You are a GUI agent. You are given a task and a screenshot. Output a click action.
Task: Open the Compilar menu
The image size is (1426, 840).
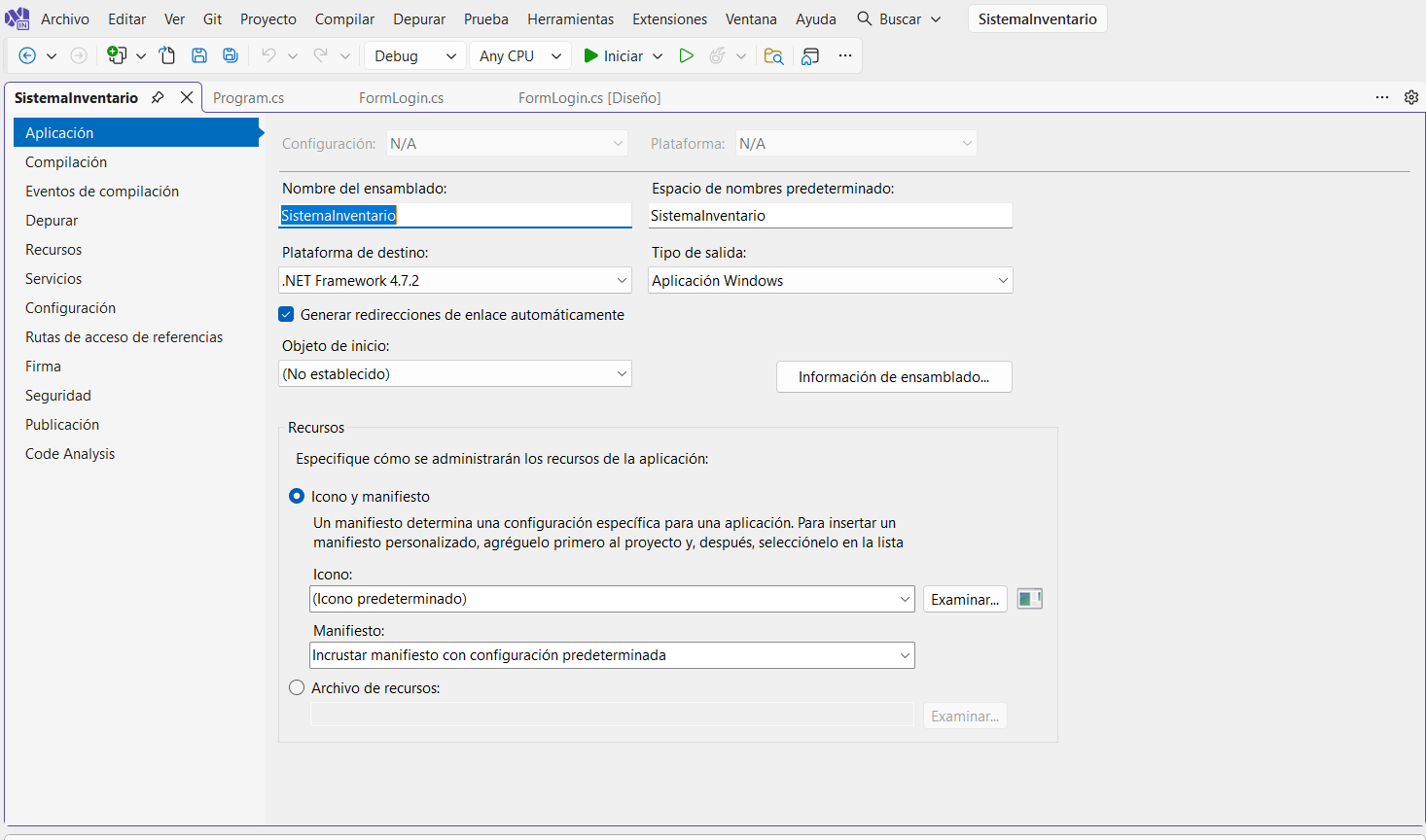[x=344, y=18]
